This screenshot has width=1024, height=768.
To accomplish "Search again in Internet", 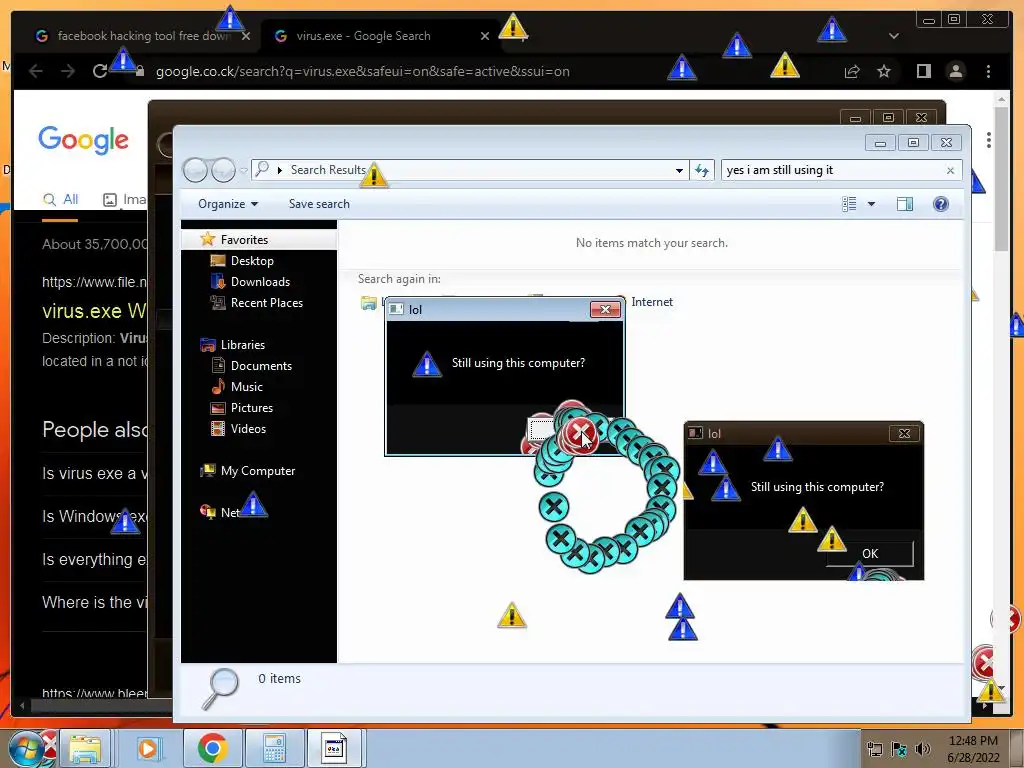I will (x=651, y=302).
